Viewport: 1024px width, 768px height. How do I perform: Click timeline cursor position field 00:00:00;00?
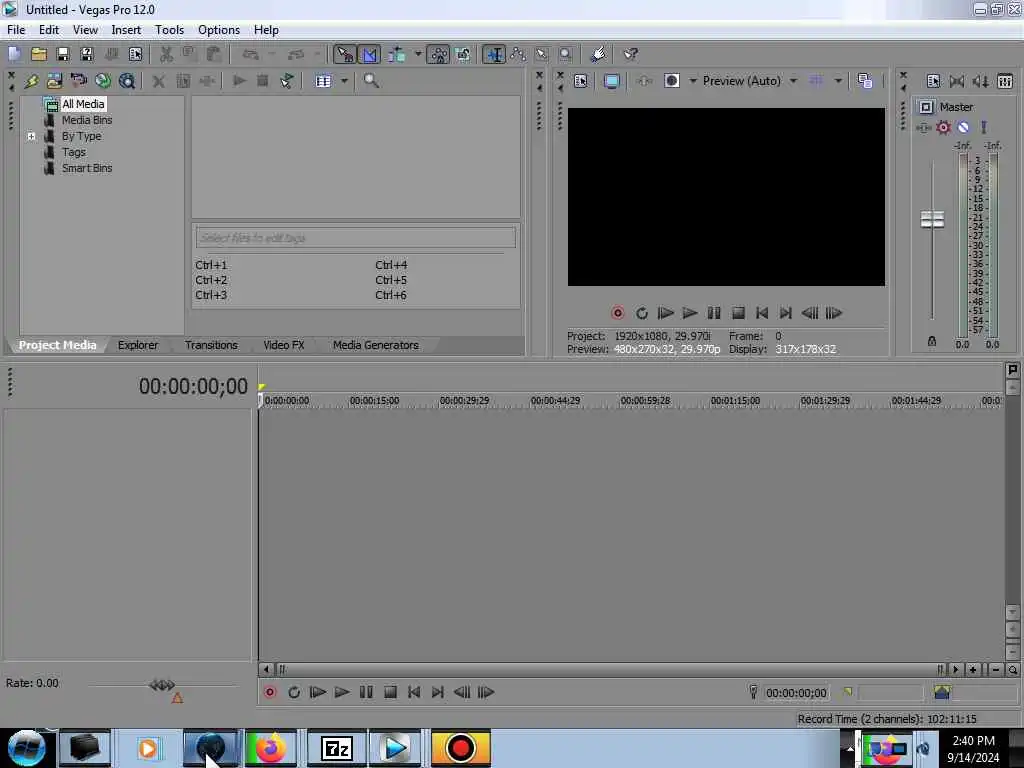(796, 693)
